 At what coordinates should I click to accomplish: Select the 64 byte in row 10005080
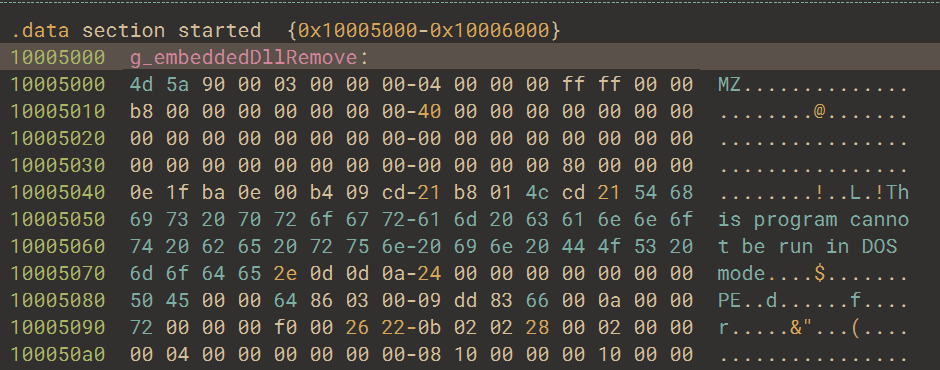point(285,300)
